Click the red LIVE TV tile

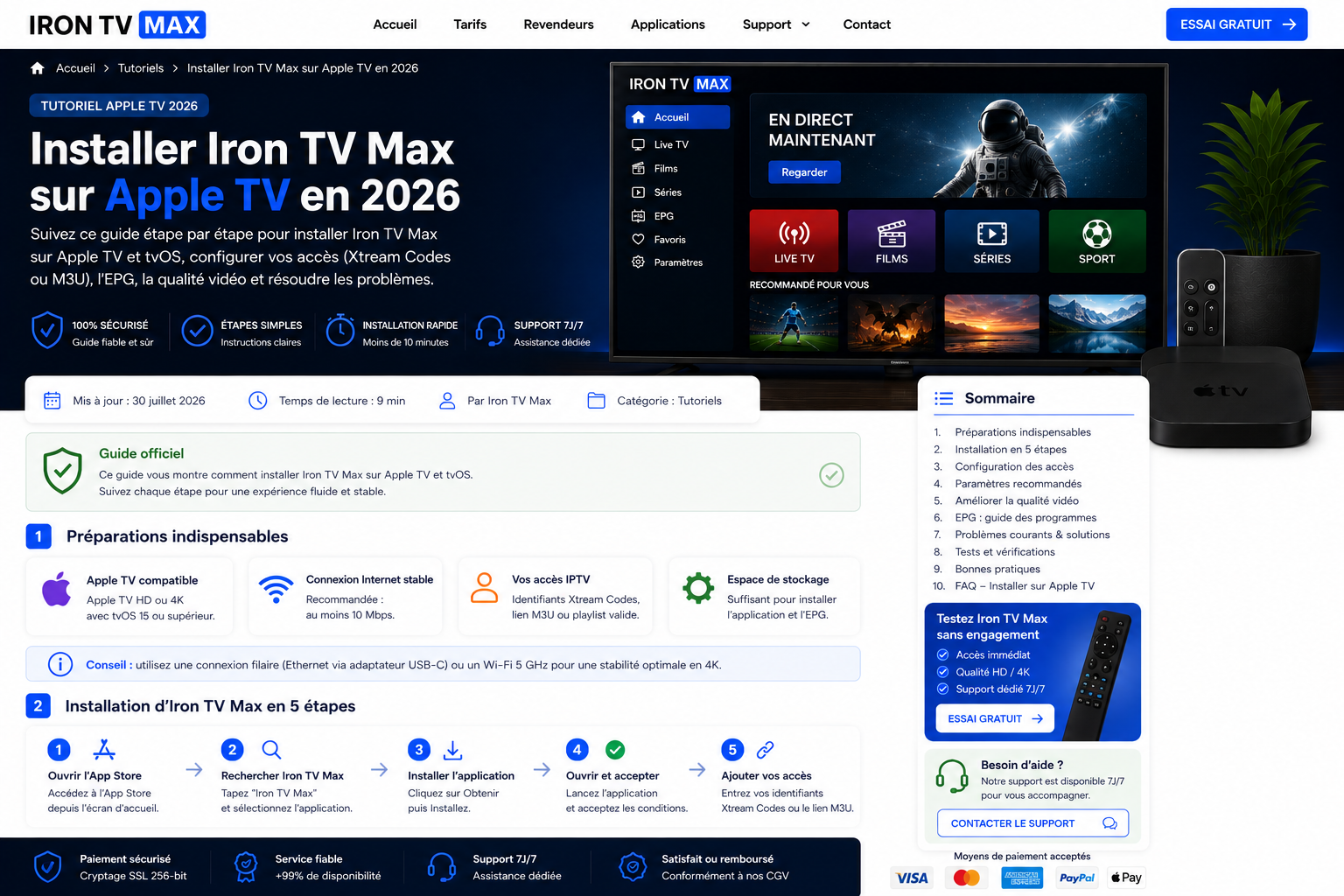pos(794,241)
